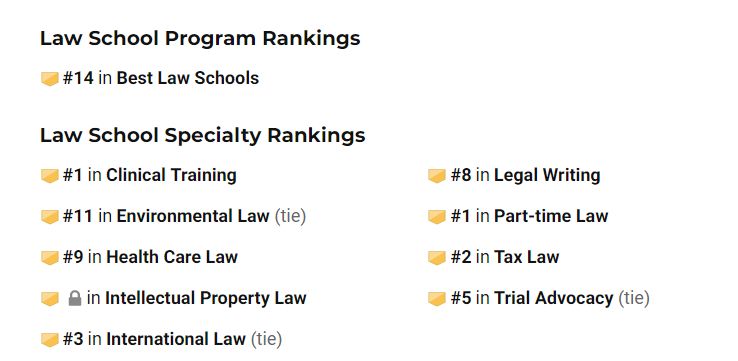This screenshot has height=361, width=738.
Task: Open the Intellectual Property Law ranking
Action: [x=206, y=298]
